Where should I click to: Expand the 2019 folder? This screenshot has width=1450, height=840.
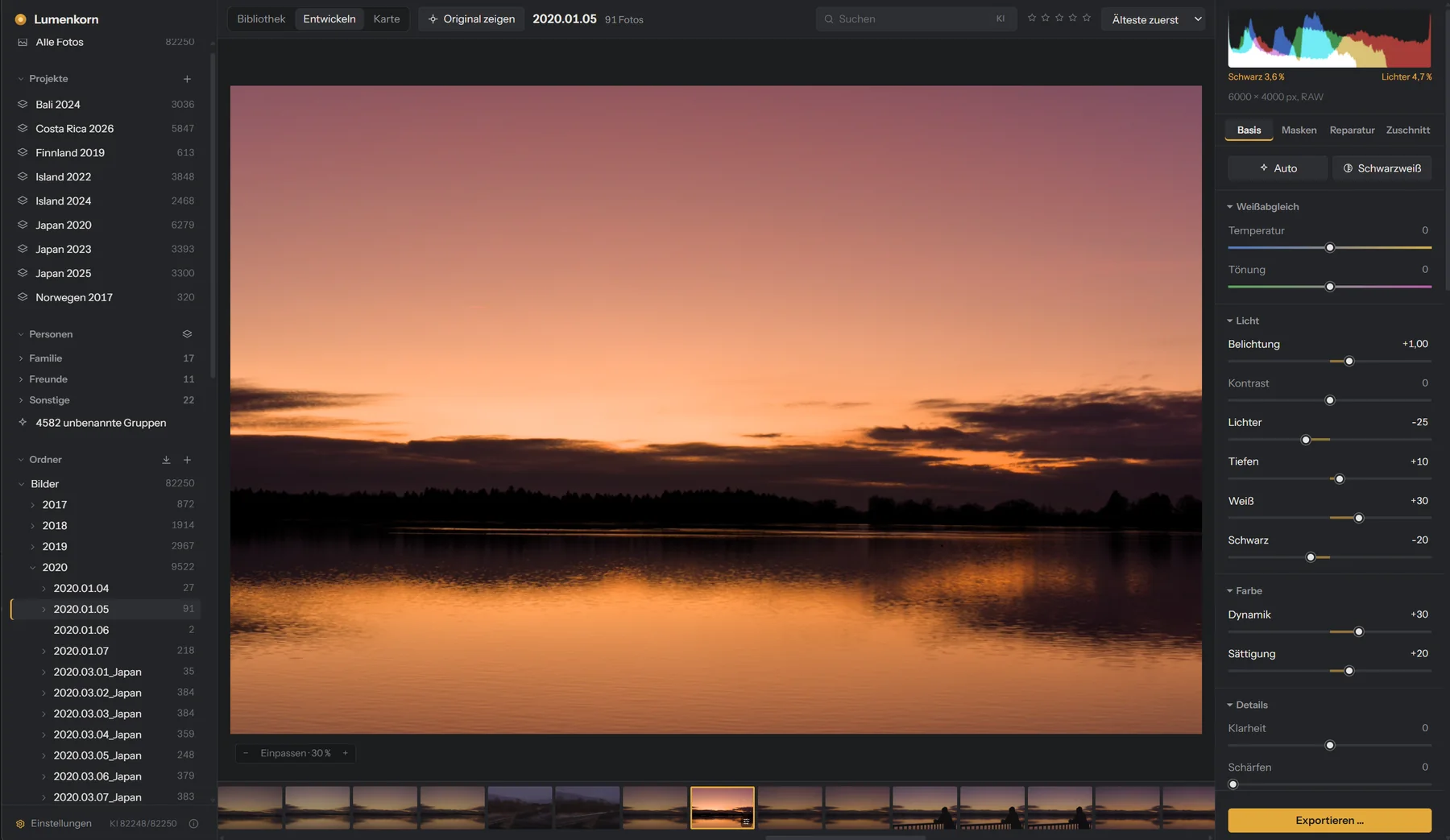click(33, 547)
